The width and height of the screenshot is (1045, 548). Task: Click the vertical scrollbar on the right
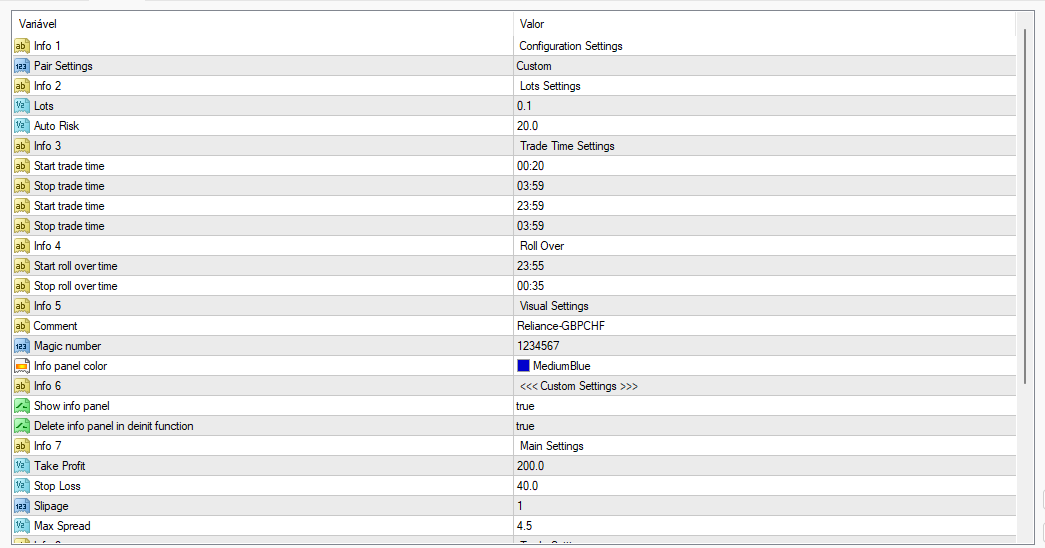pos(1024,280)
